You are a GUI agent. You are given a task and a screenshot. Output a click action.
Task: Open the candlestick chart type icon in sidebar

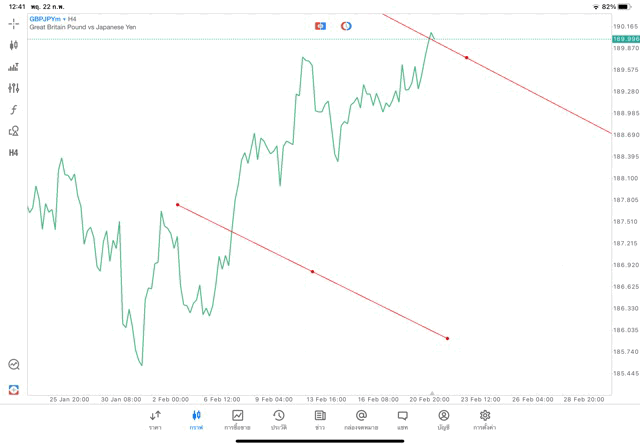[x=14, y=45]
